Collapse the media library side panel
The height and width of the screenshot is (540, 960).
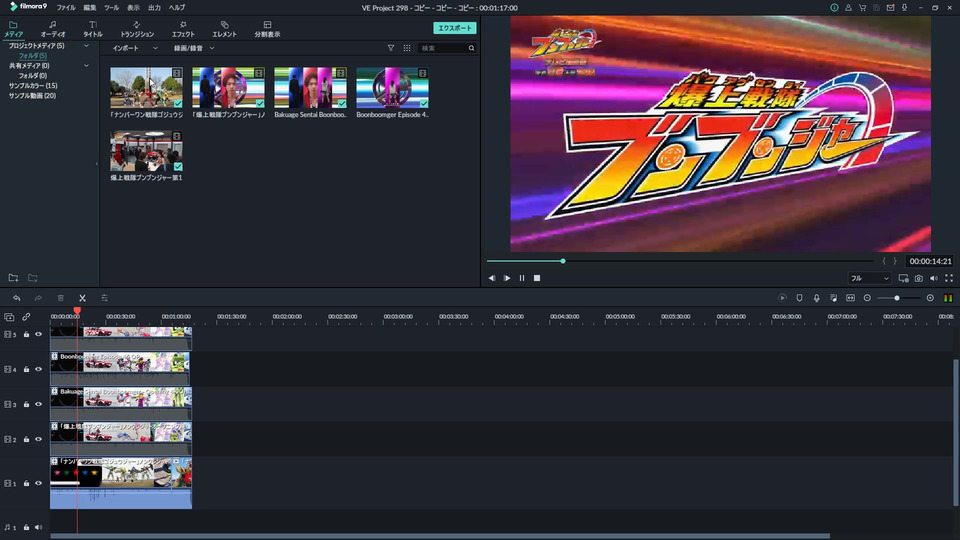tap(96, 163)
